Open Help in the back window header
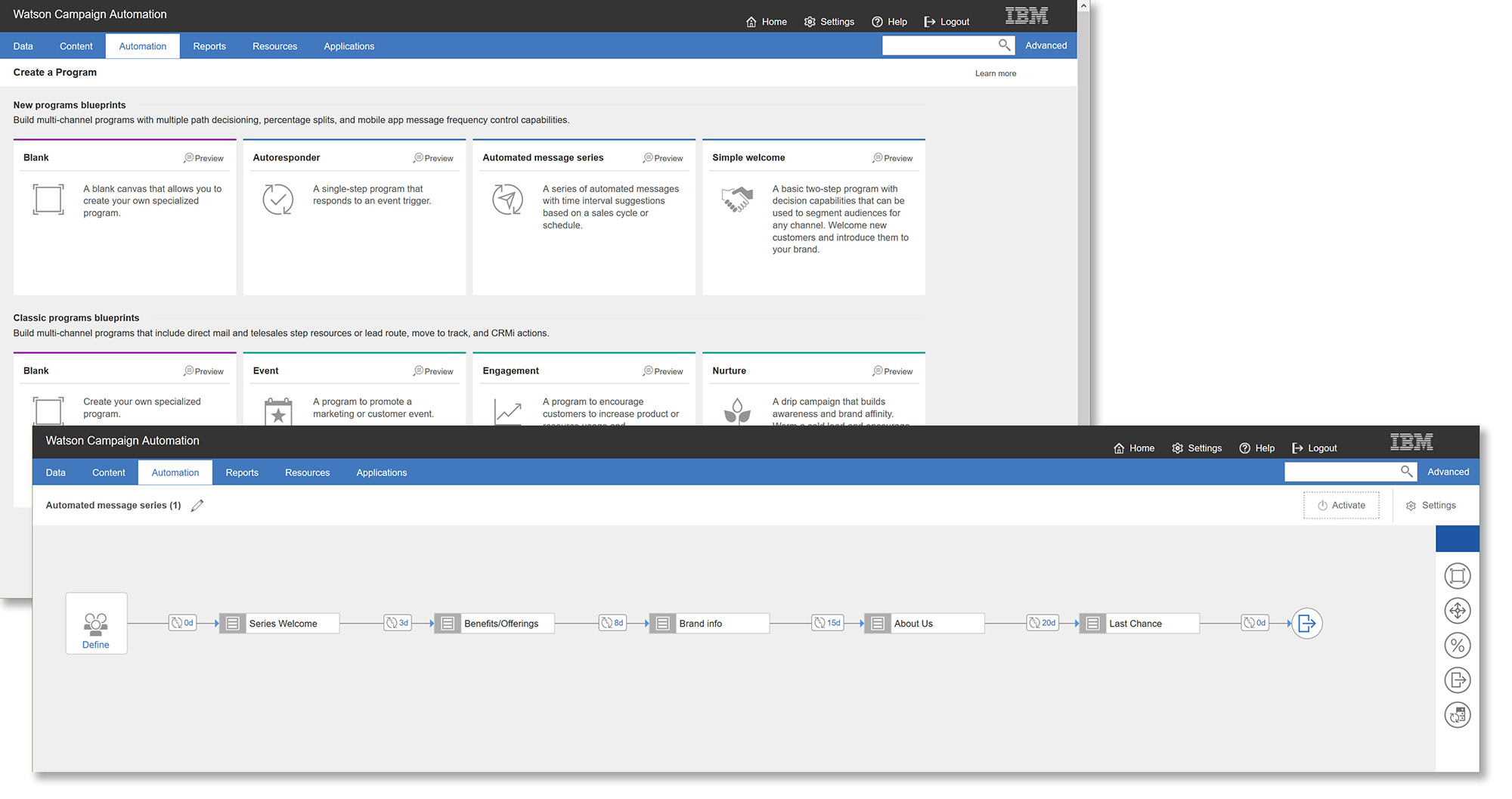1512x799 pixels. (x=889, y=22)
